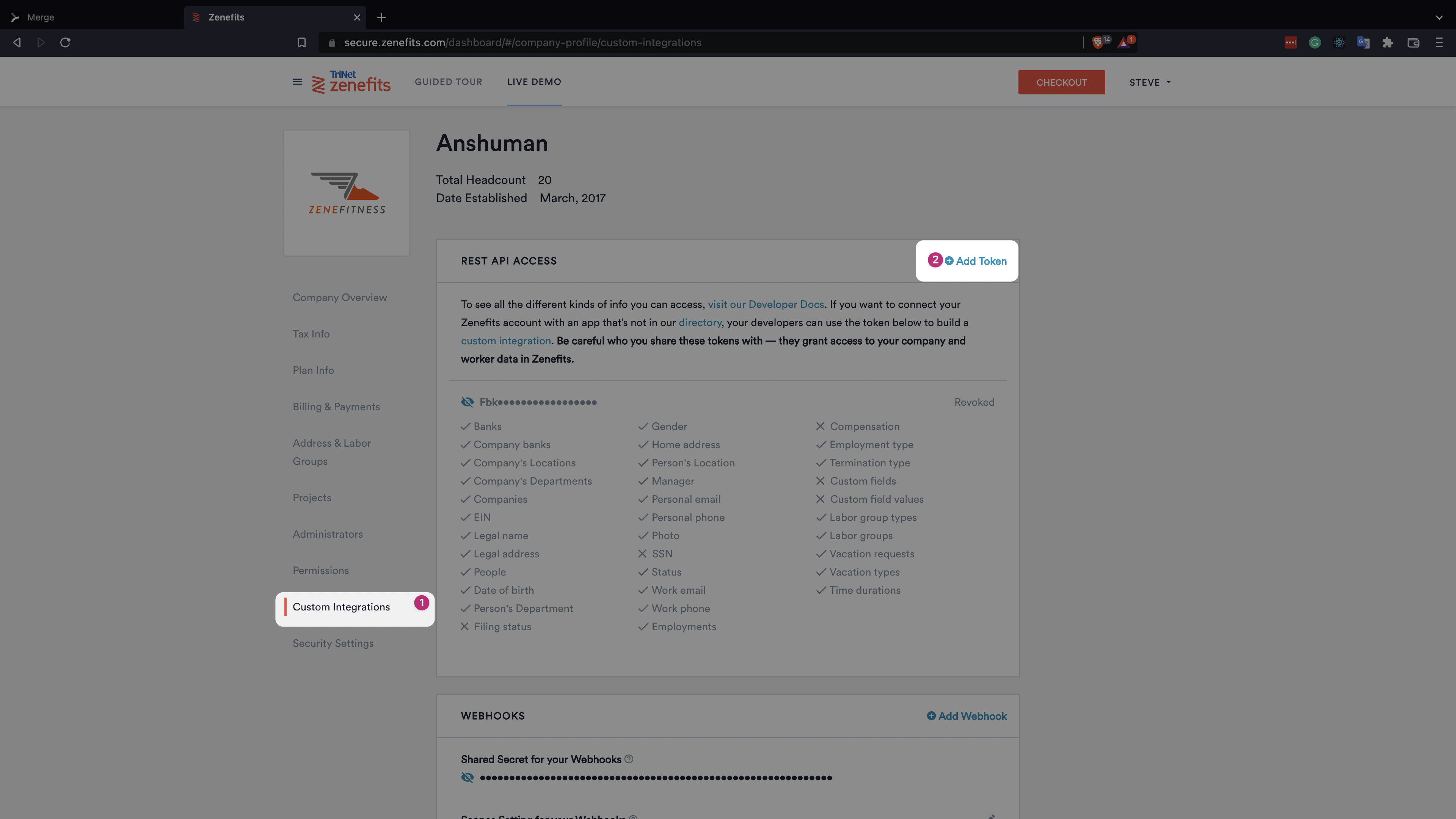Open the directory link

point(700,322)
